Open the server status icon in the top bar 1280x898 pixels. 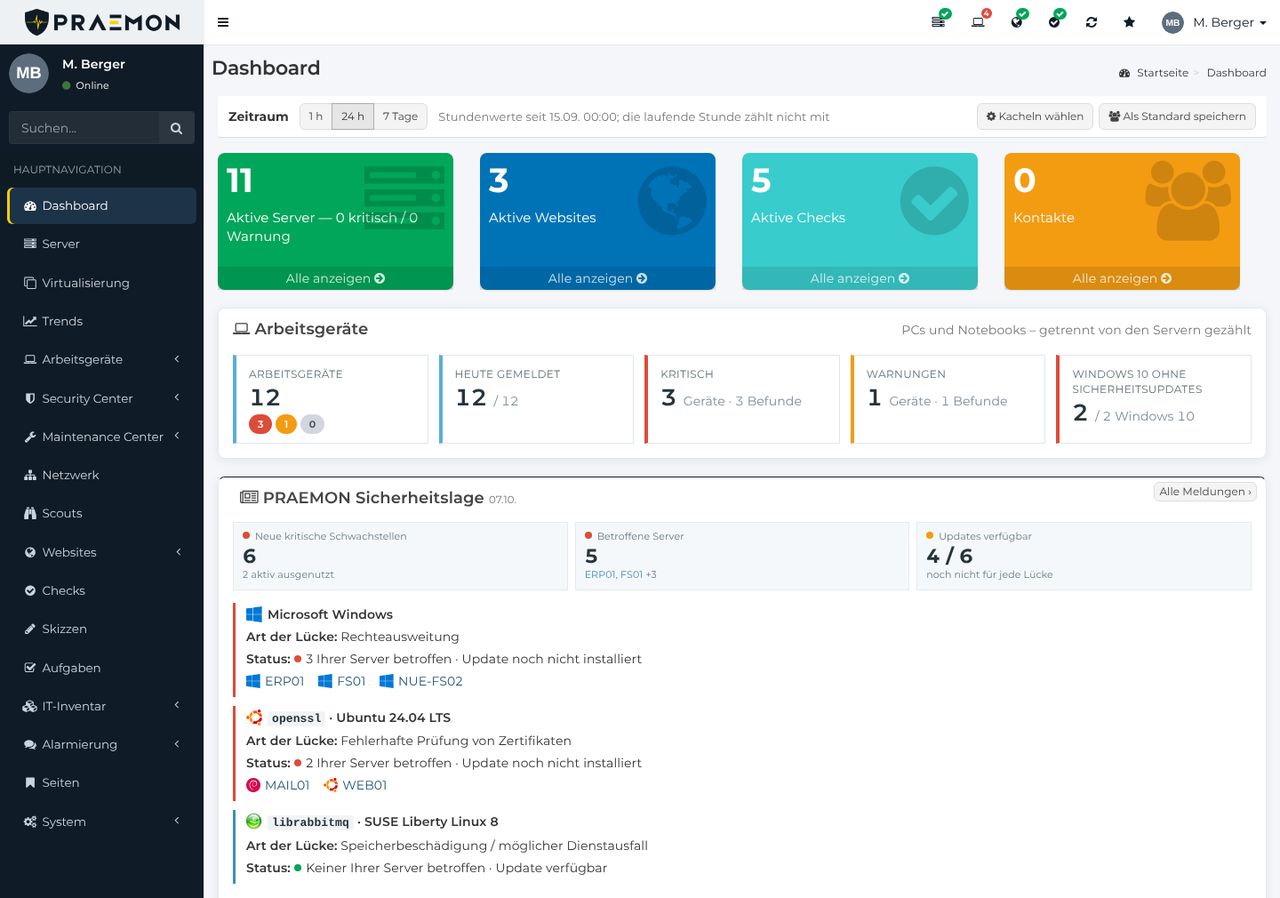(938, 22)
